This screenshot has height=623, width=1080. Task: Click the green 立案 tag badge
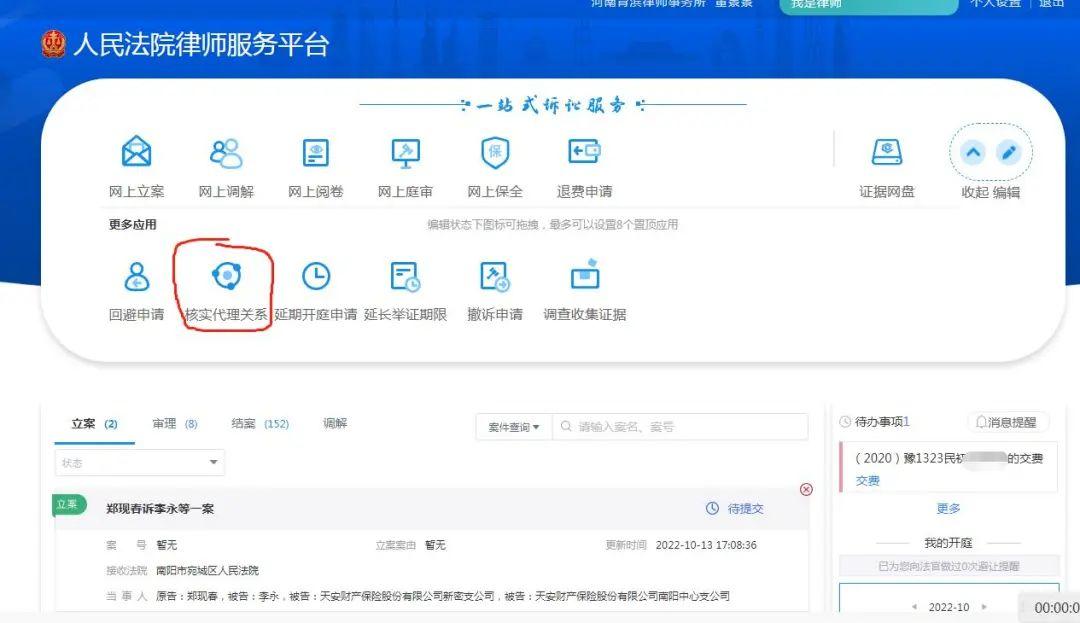pos(69,505)
